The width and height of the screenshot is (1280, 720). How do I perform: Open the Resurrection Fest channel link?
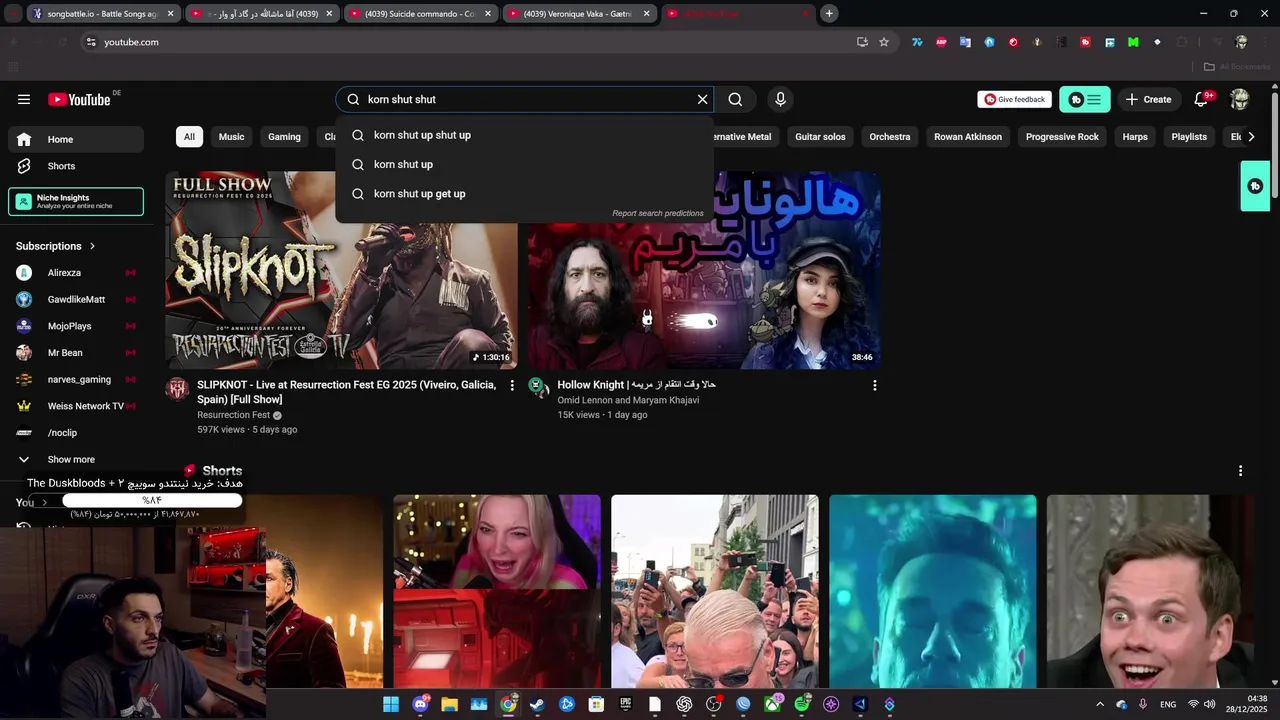click(x=233, y=415)
